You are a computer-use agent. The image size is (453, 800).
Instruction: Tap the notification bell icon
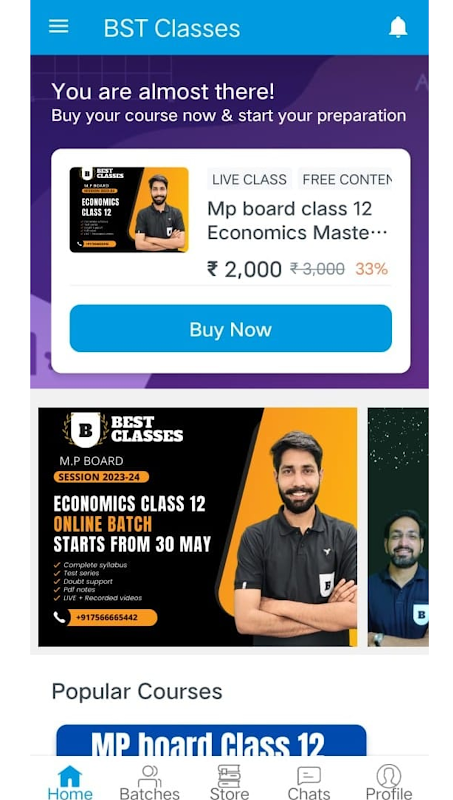(398, 27)
